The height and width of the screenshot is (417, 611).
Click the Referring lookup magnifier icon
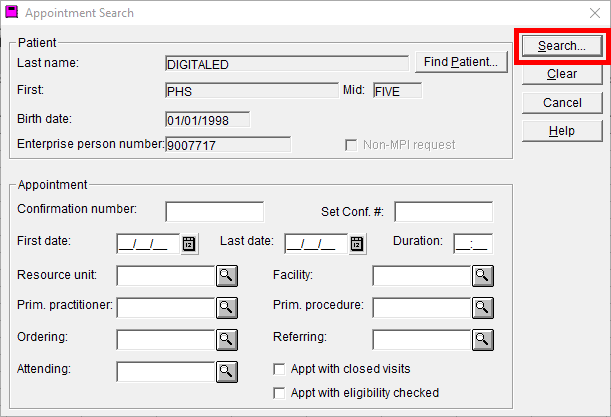click(x=483, y=340)
